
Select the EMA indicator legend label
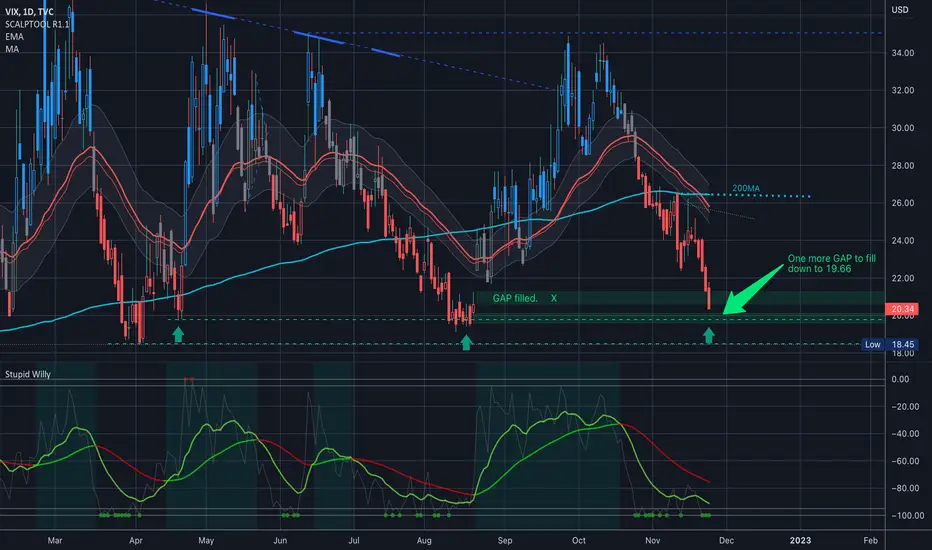pyautogui.click(x=14, y=37)
